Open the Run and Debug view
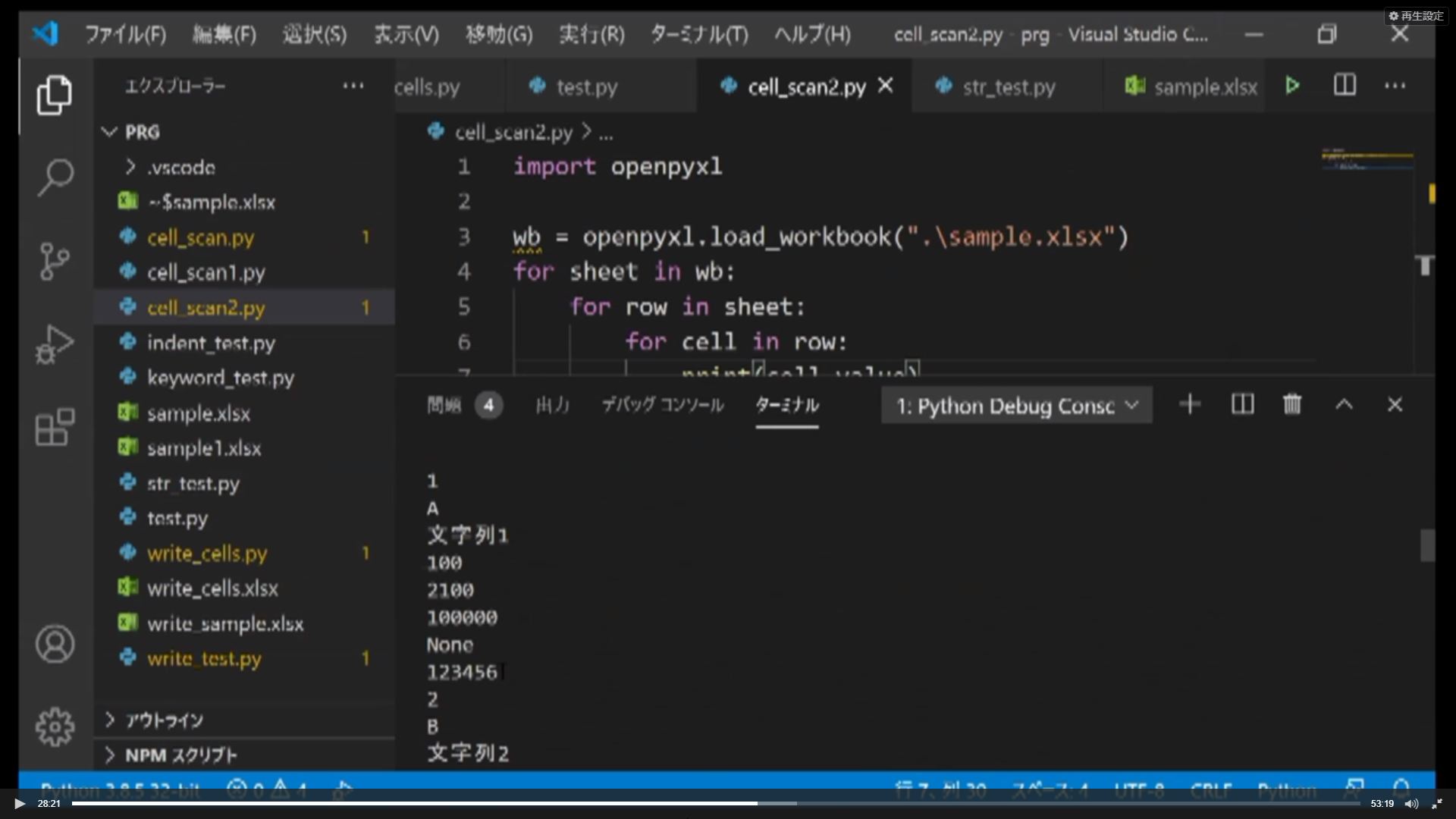Screen dimensions: 1456x819 [55, 344]
